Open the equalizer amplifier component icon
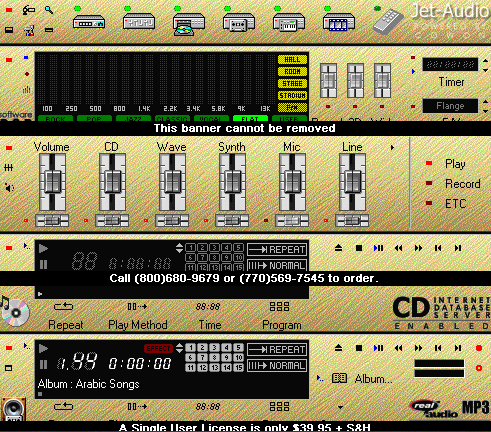 pos(139,22)
